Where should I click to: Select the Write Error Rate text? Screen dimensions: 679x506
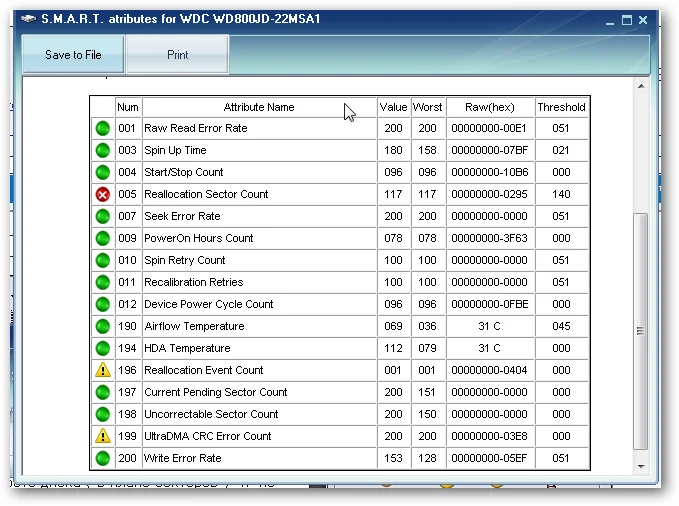pyautogui.click(x=183, y=458)
